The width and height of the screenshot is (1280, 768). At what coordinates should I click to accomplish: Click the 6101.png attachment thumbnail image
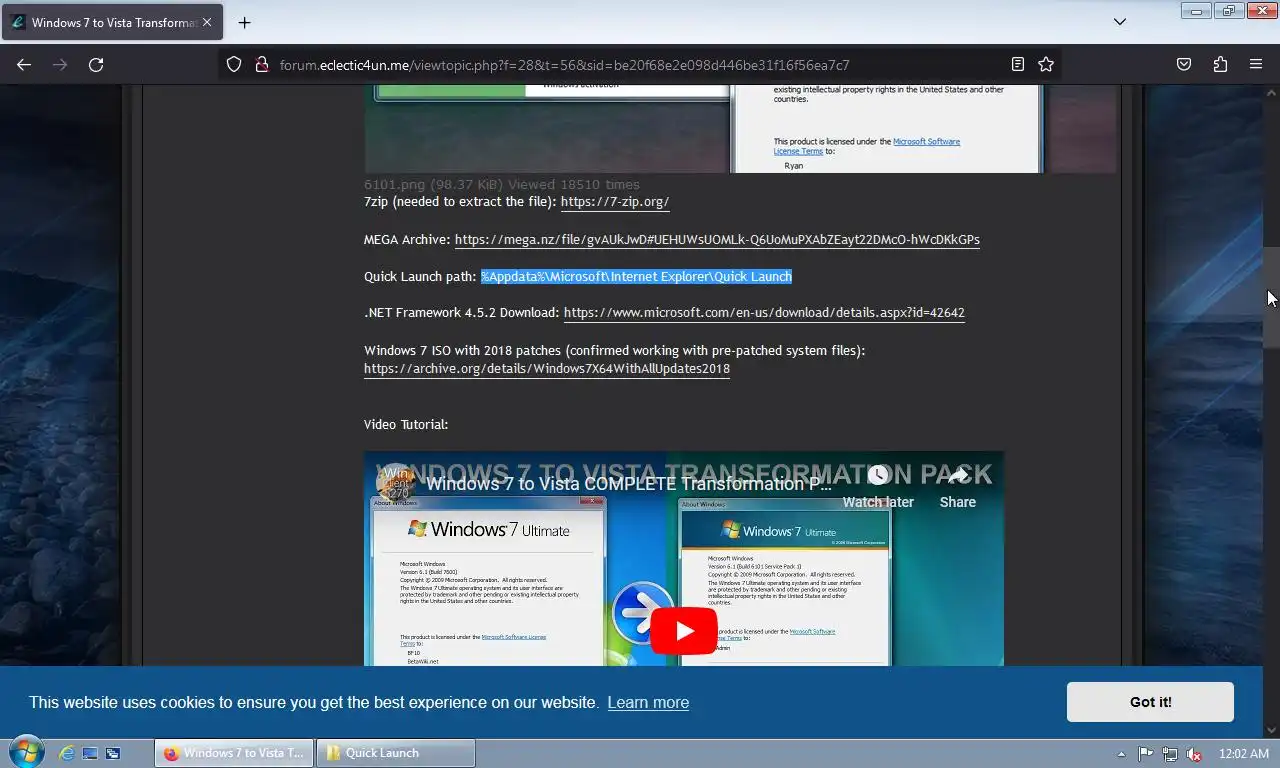pyautogui.click(x=740, y=129)
